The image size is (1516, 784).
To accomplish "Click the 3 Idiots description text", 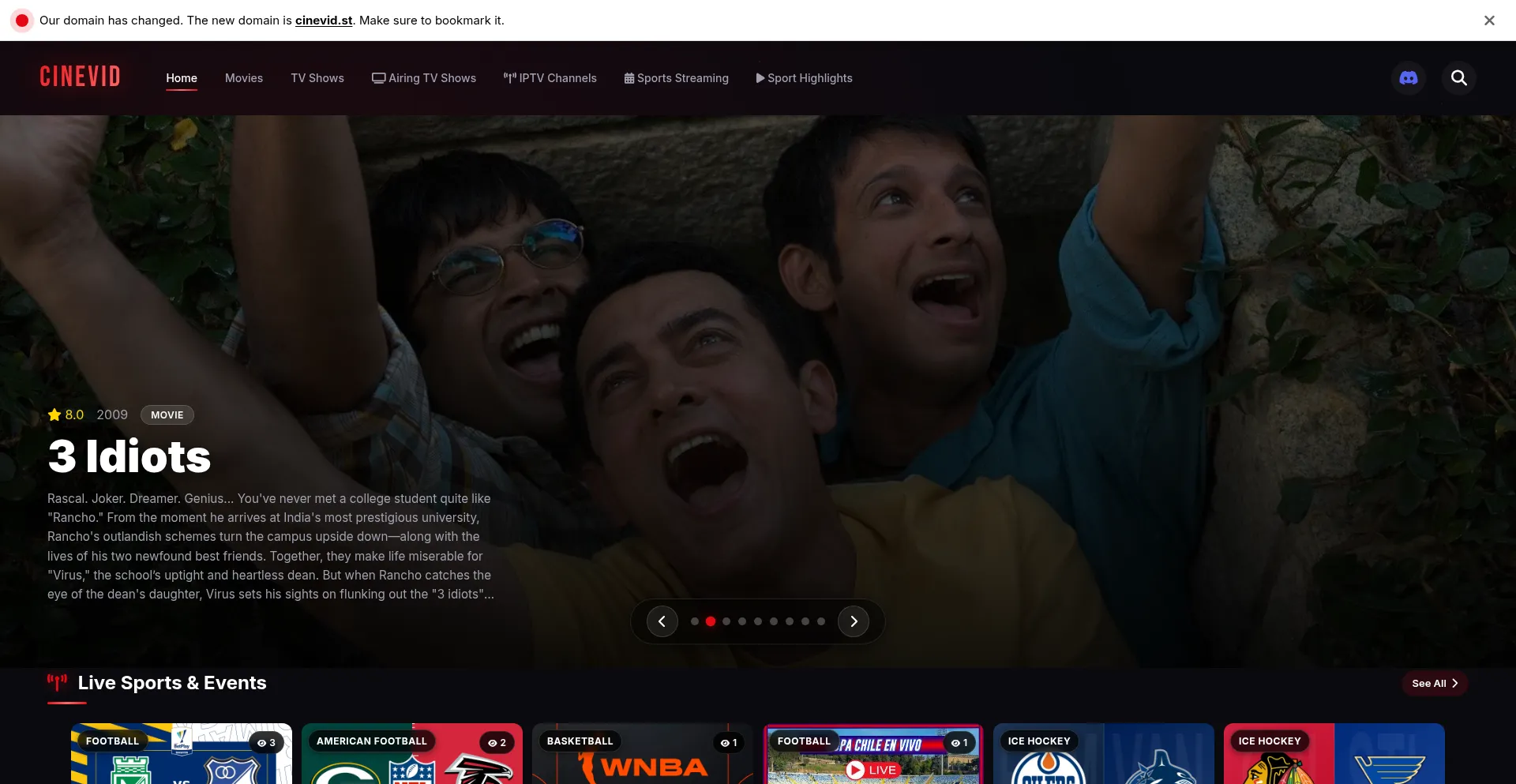I will click(x=271, y=546).
